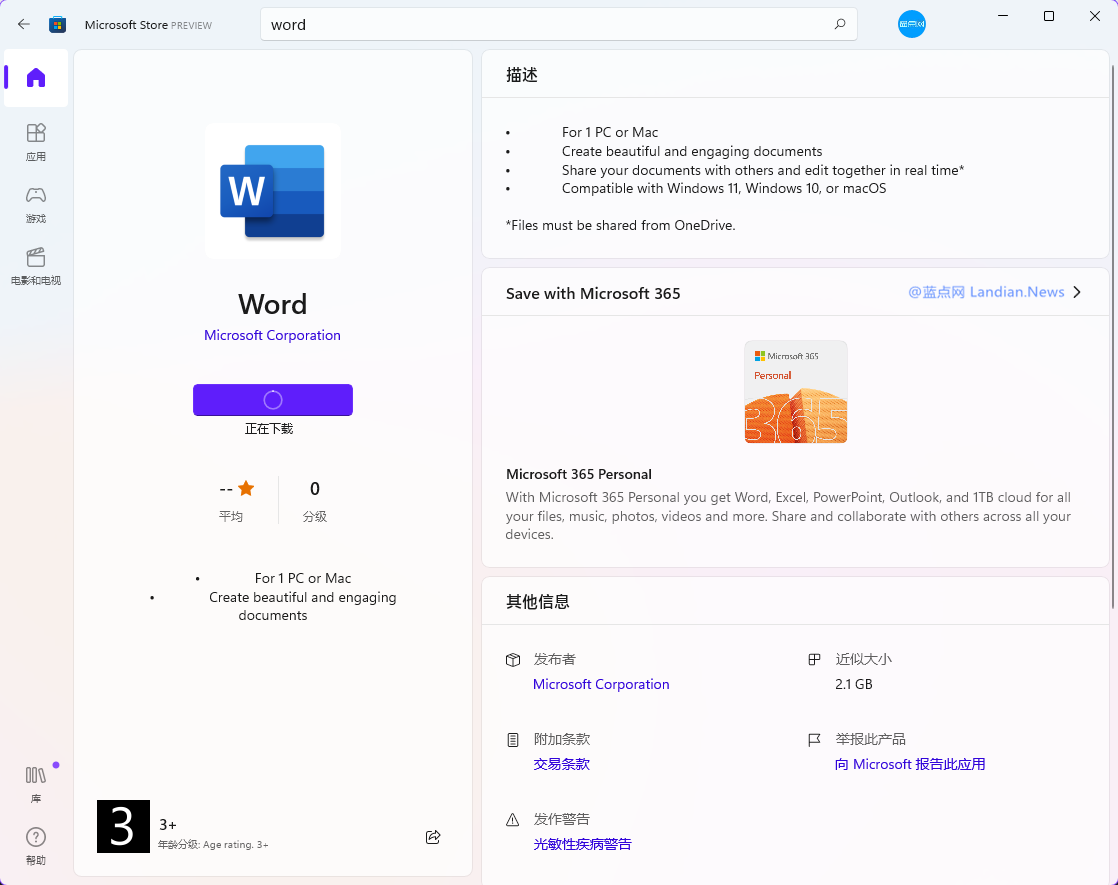Click the back arrow in title bar

point(24,24)
